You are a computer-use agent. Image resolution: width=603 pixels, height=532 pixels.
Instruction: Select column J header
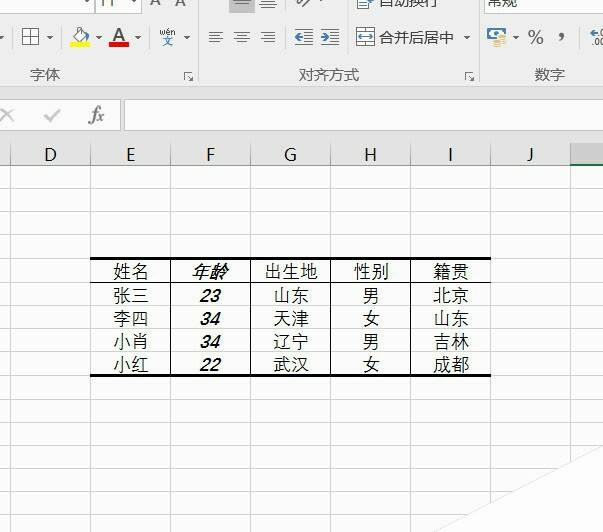530,154
